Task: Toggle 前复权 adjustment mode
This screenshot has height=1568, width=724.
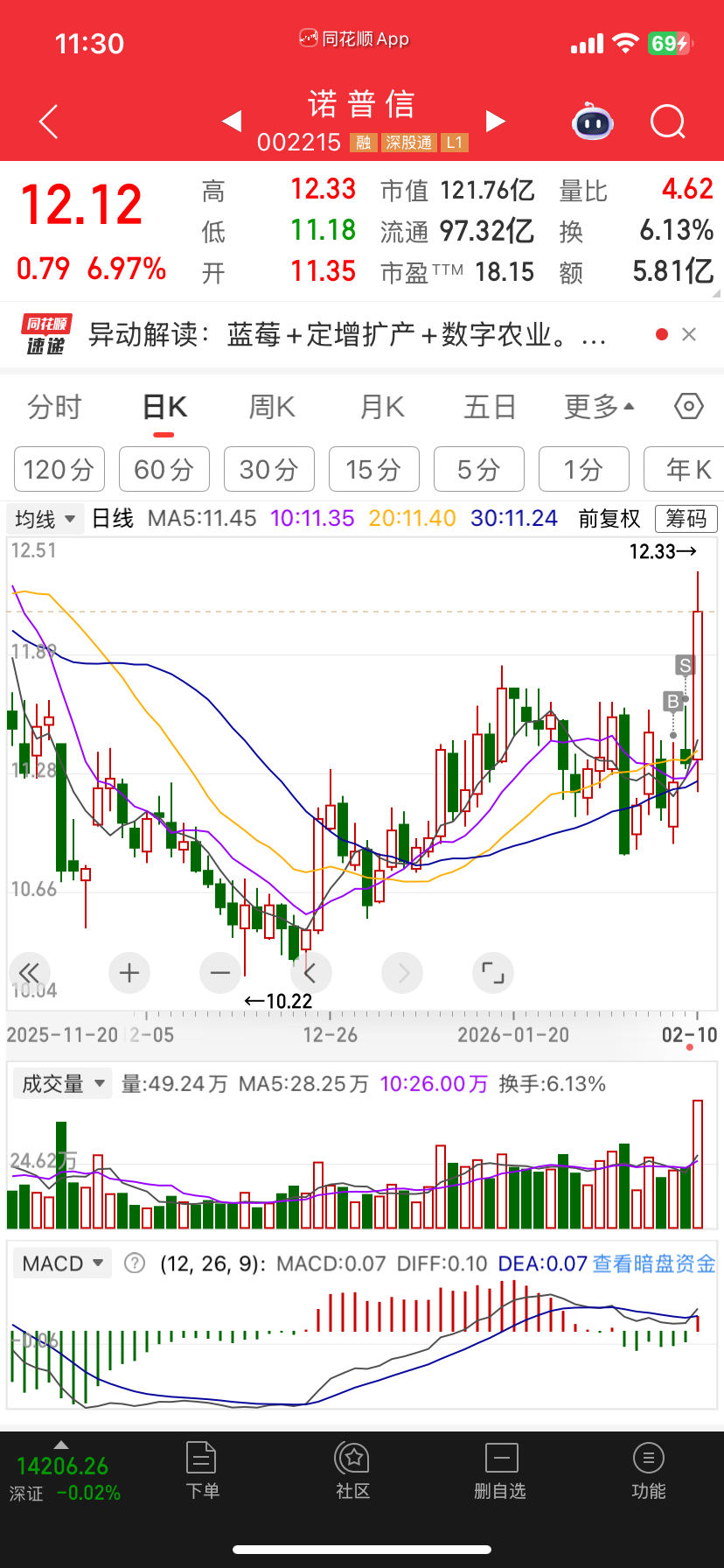Action: point(609,519)
